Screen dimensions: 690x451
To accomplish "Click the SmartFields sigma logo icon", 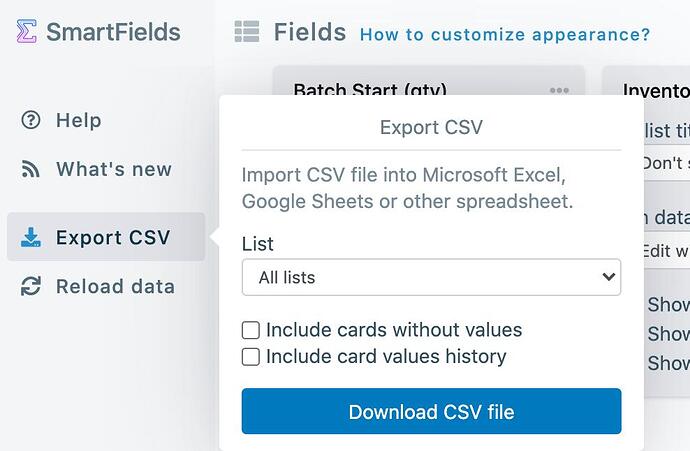I will 27,32.
